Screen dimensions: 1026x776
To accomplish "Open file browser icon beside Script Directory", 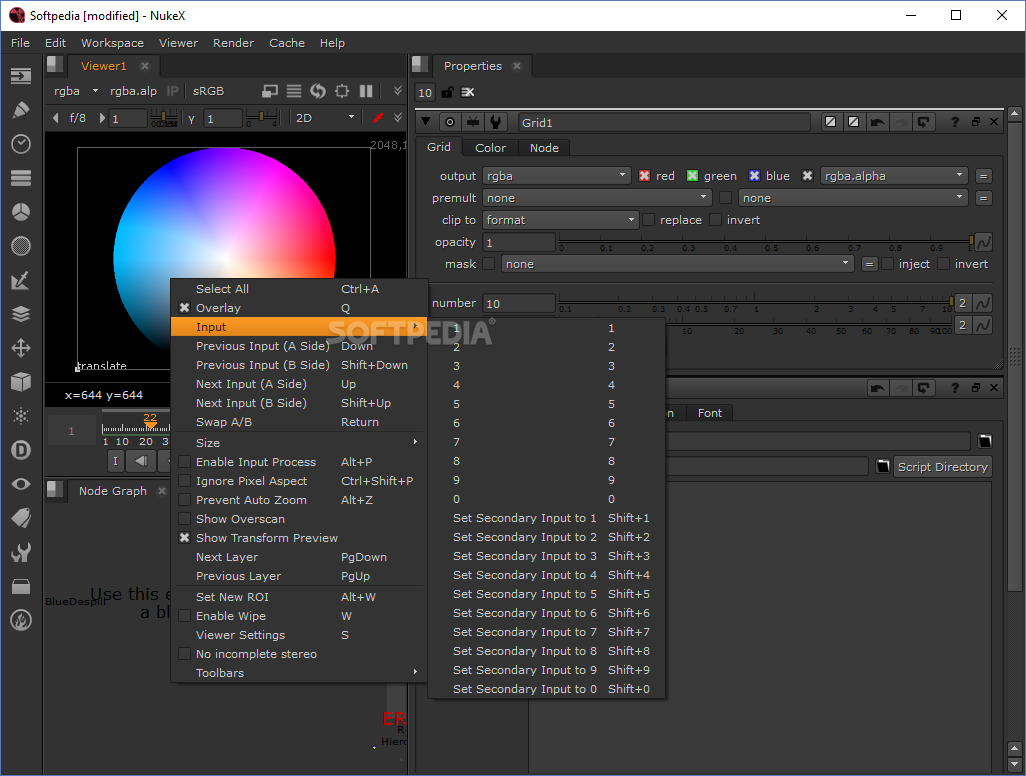I will 883,467.
